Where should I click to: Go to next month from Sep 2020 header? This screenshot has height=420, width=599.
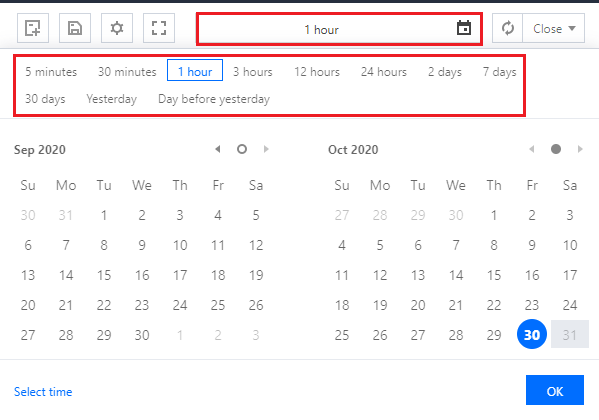(x=266, y=149)
